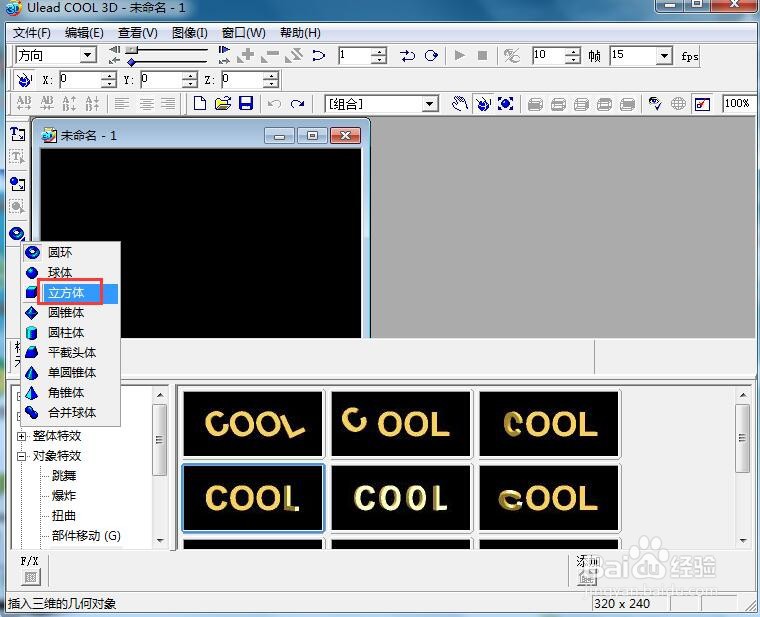Choose 圆柱体 from the shape menu
The width and height of the screenshot is (760, 617).
pyautogui.click(x=71, y=332)
